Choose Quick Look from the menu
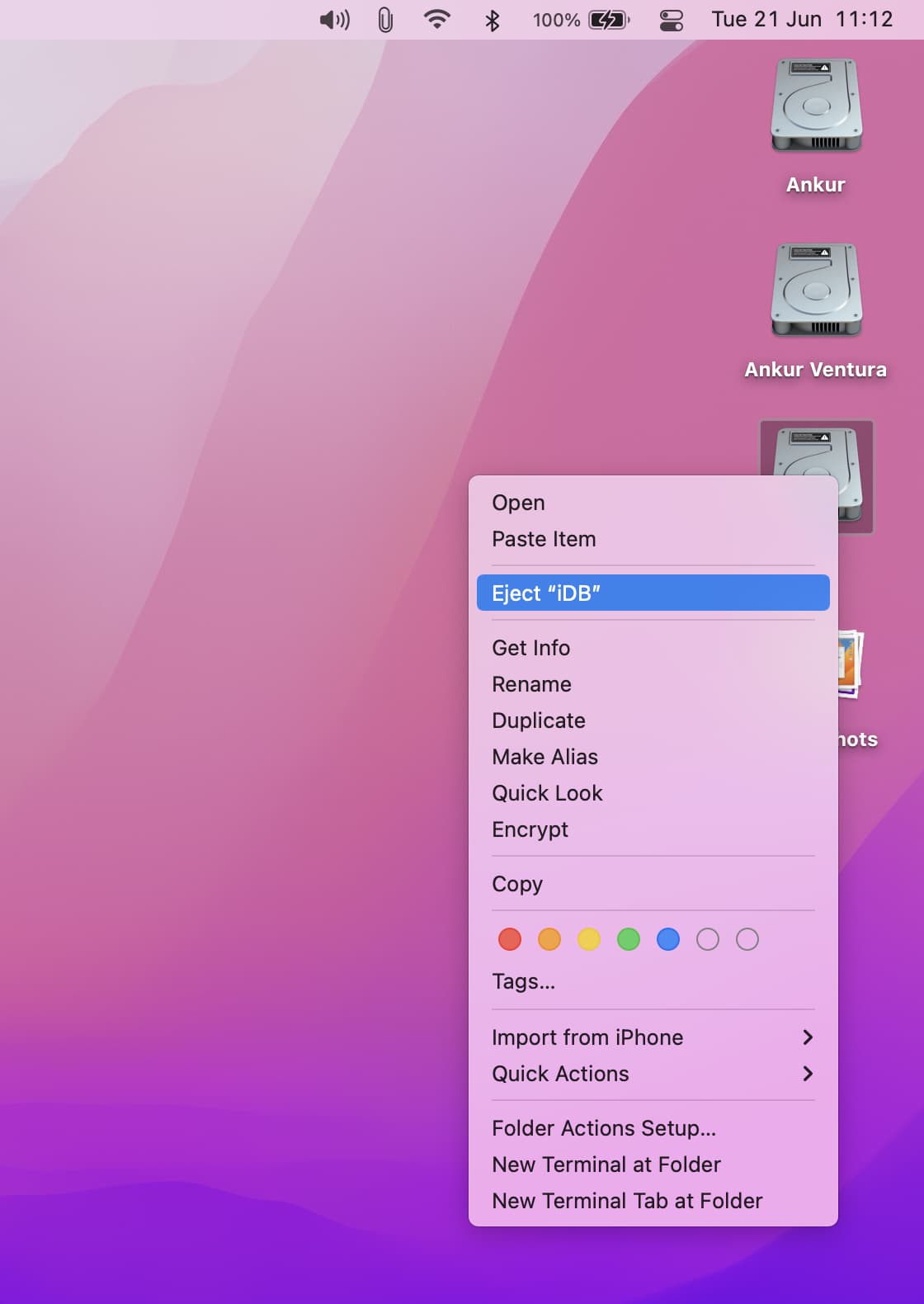924x1304 pixels. (x=653, y=793)
